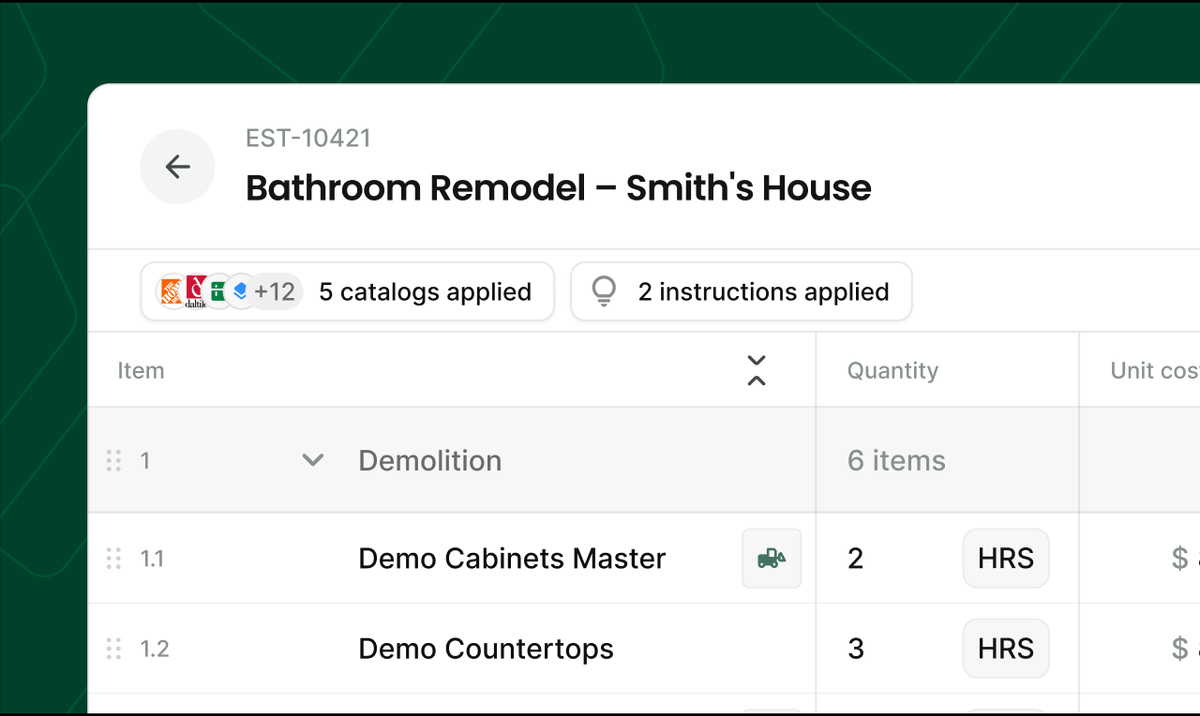Viewport: 1200px width, 716px height.
Task: Click the Item column header
Action: coord(141,371)
